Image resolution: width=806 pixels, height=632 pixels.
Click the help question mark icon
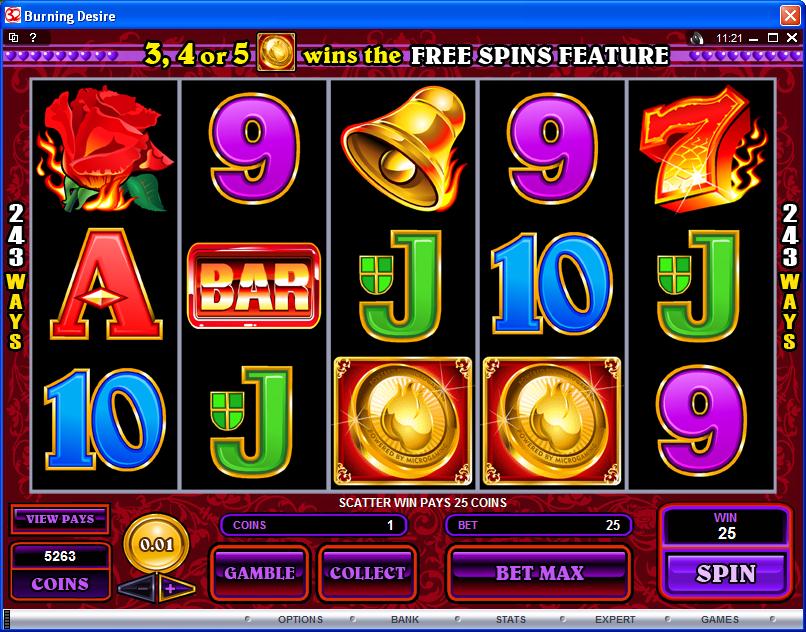pos(33,38)
